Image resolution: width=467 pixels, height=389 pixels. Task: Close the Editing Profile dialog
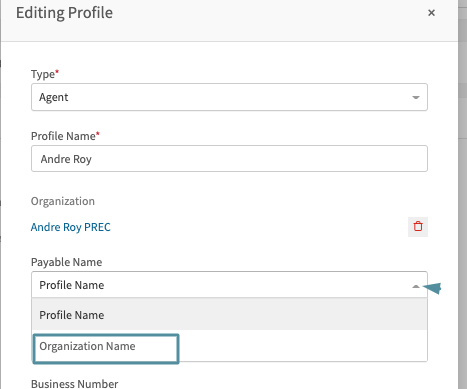(431, 13)
